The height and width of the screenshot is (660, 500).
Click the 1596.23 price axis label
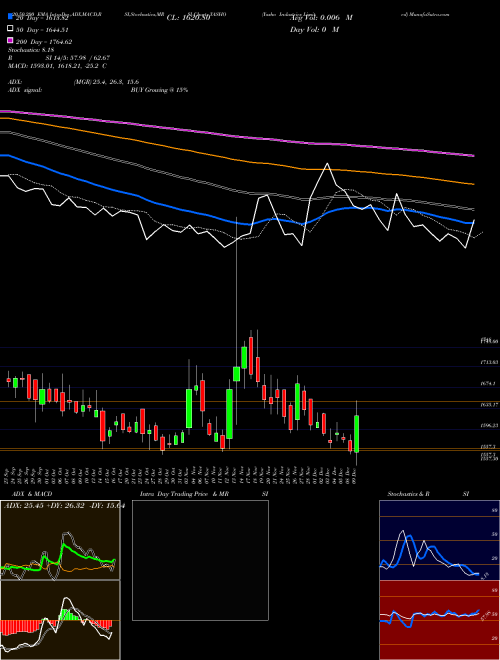[489, 426]
